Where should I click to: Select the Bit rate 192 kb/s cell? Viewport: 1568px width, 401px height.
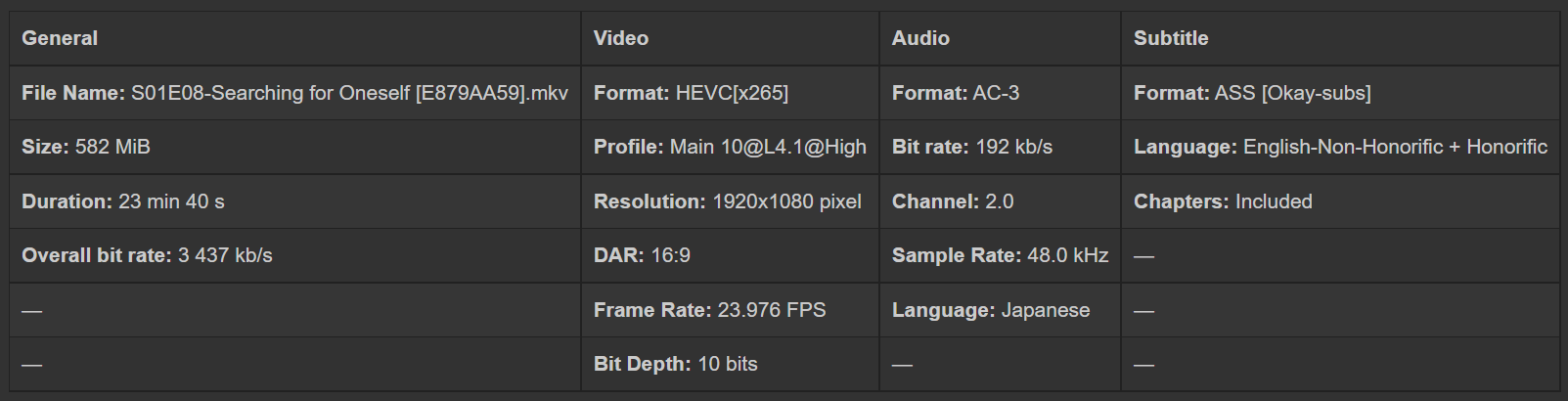(972, 147)
